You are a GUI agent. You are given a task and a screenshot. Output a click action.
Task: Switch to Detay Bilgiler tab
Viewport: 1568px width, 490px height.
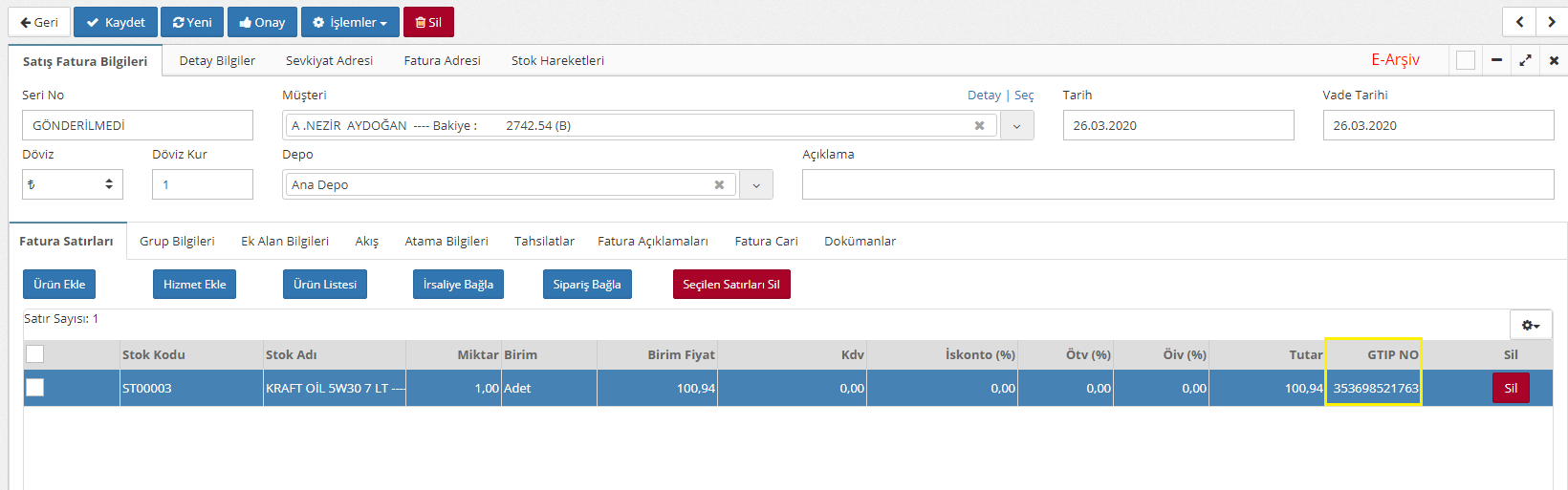pos(217,60)
